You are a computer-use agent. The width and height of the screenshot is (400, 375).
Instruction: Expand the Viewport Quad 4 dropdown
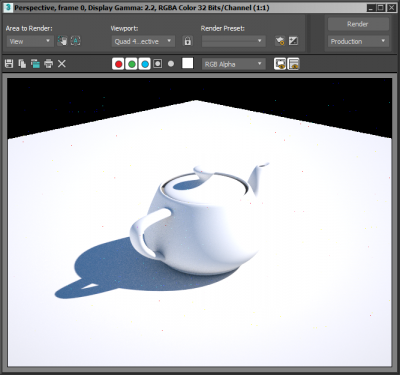(143, 41)
